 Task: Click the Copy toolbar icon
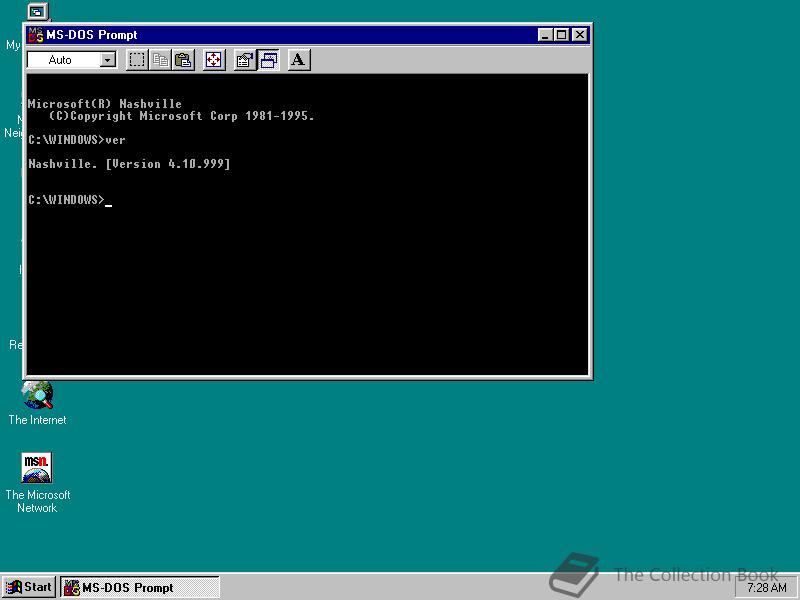[160, 60]
